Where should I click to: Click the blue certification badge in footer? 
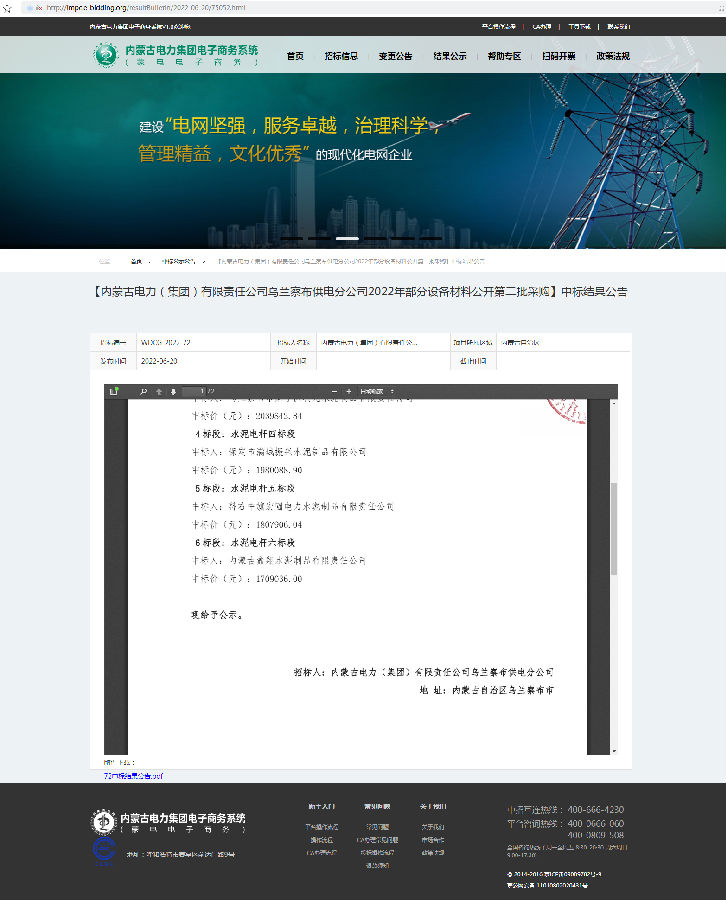click(x=103, y=850)
